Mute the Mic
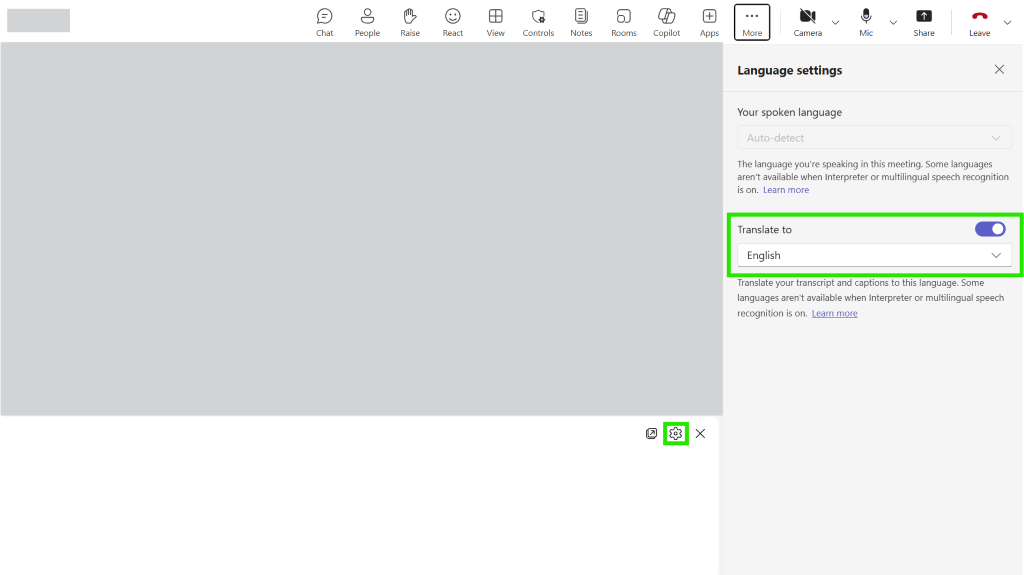 click(866, 22)
